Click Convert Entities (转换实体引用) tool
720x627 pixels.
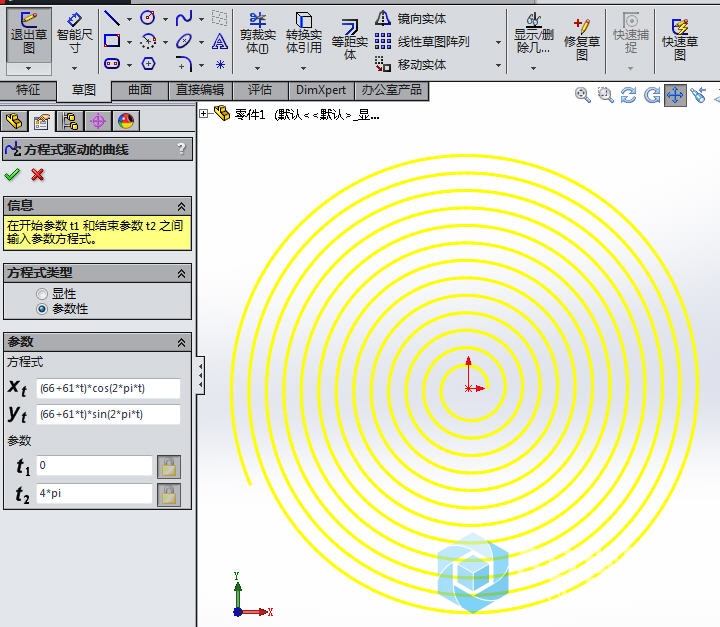tap(304, 33)
